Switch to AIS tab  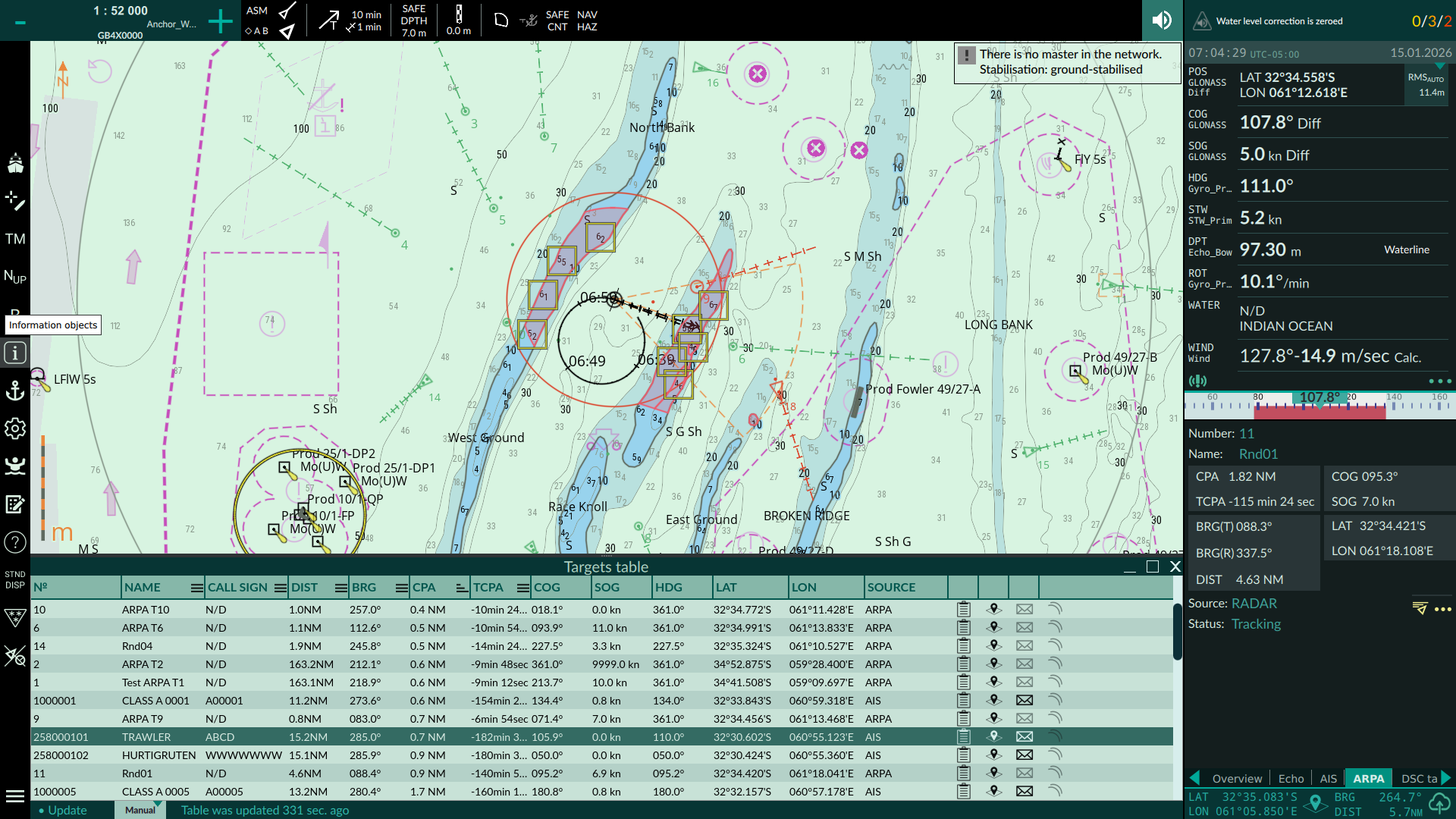click(1328, 779)
